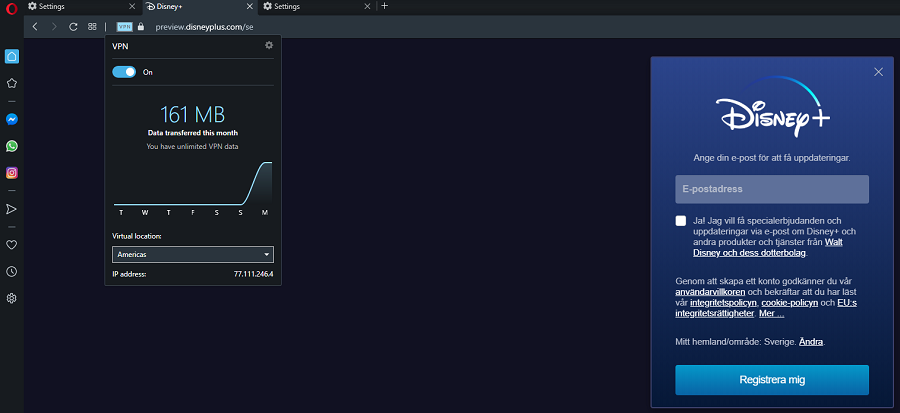Close the Disney+ tab
Viewport: 900px width, 413px height.
point(250,6)
